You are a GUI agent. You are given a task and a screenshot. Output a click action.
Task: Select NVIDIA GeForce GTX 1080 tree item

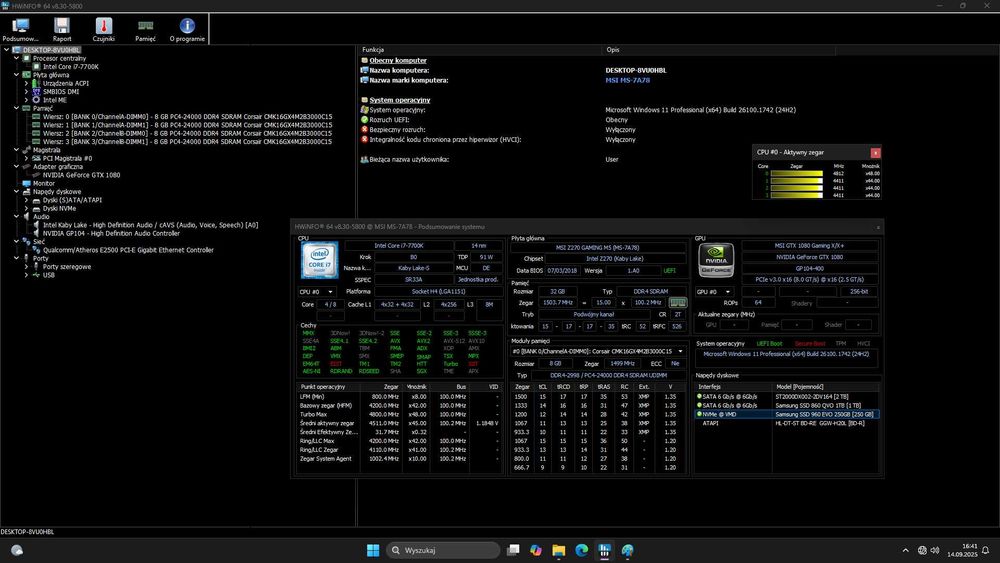(x=81, y=175)
